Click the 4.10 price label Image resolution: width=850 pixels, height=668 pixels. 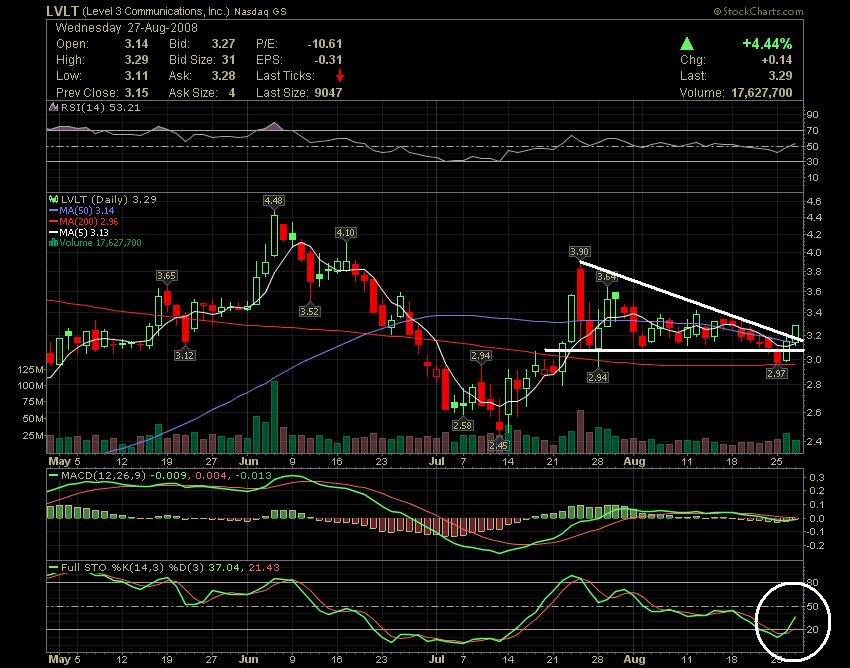tap(346, 233)
